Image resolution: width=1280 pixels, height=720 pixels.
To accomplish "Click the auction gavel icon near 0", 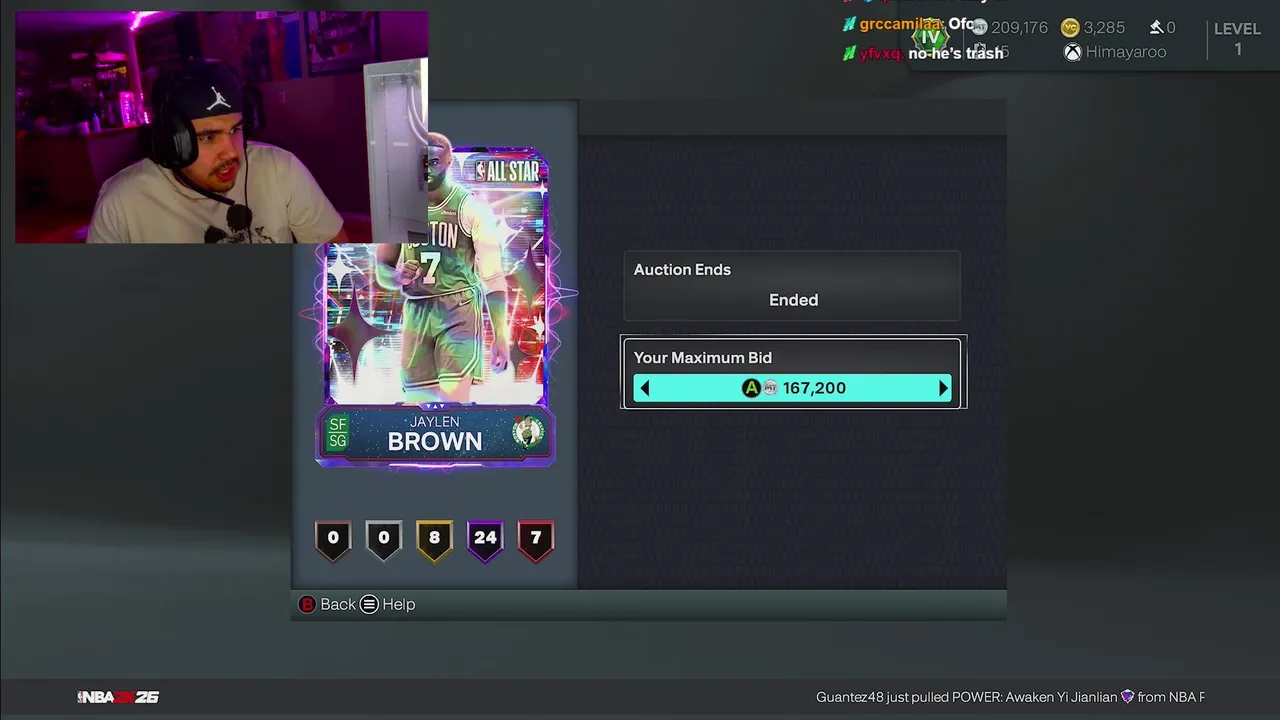I will [x=1156, y=28].
